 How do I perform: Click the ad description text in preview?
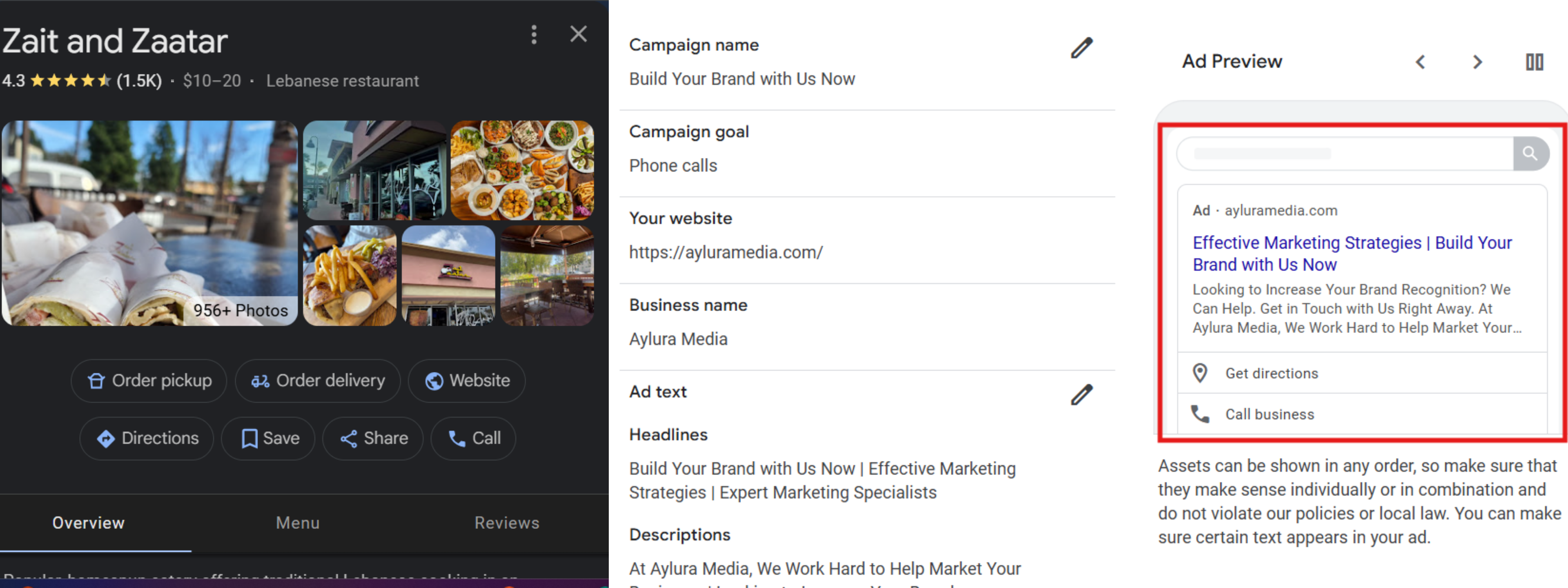click(x=1357, y=309)
